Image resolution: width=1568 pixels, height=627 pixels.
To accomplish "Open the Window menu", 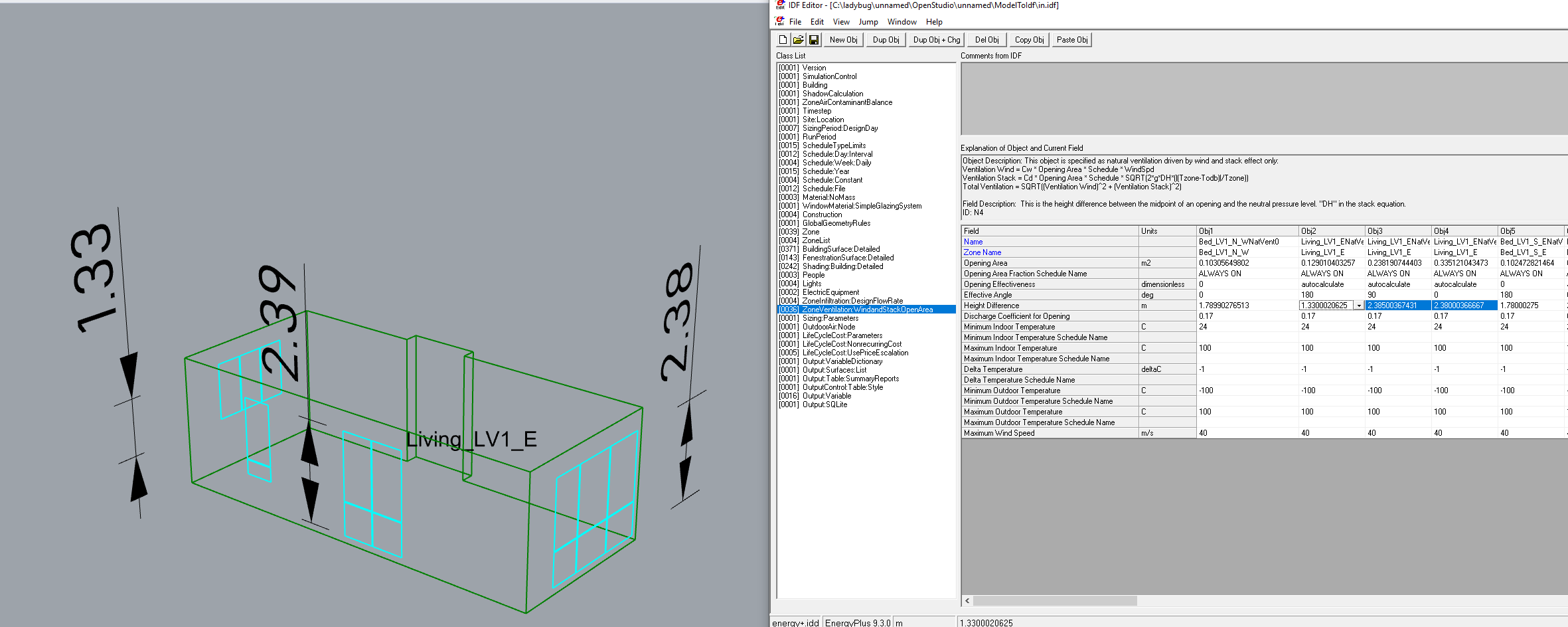I will click(x=902, y=22).
